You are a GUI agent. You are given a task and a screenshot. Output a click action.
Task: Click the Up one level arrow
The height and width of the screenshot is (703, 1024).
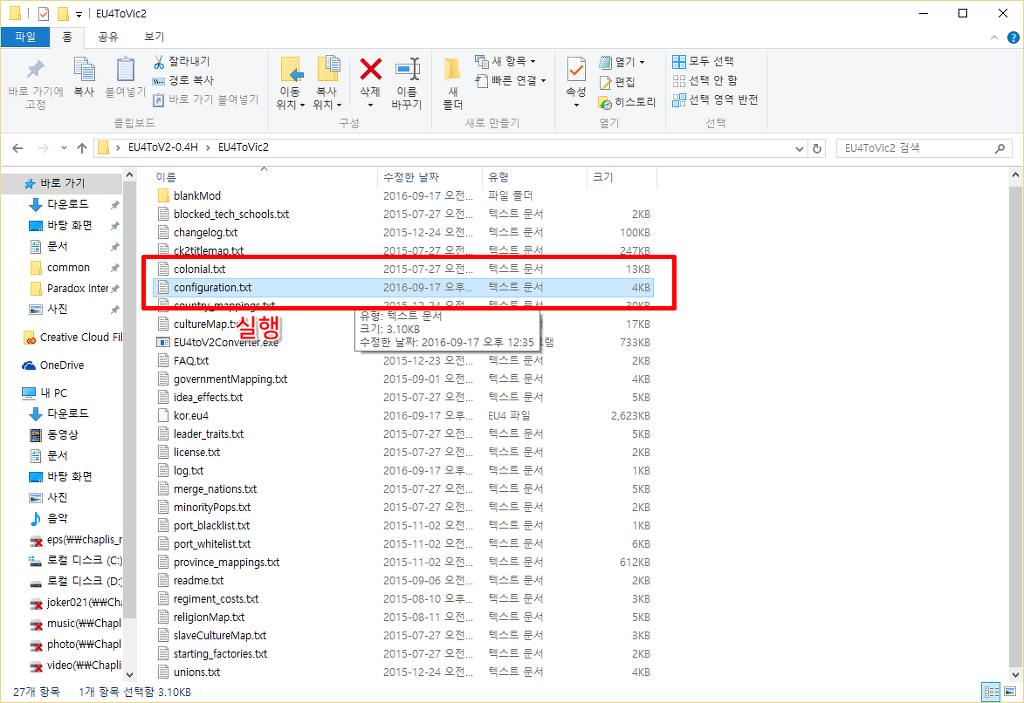pyautogui.click(x=82, y=148)
